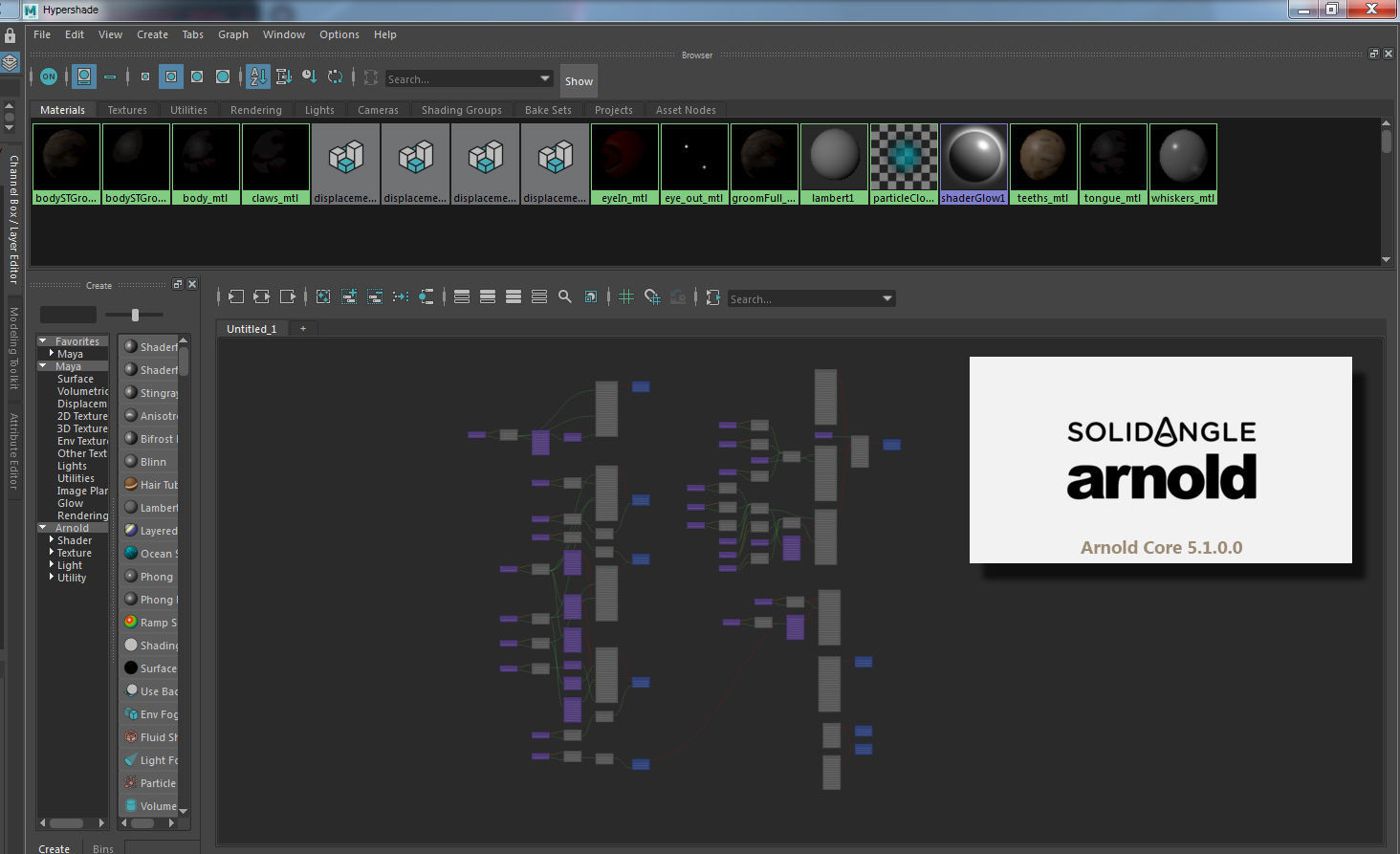Open browser search options dropdown

545,78
